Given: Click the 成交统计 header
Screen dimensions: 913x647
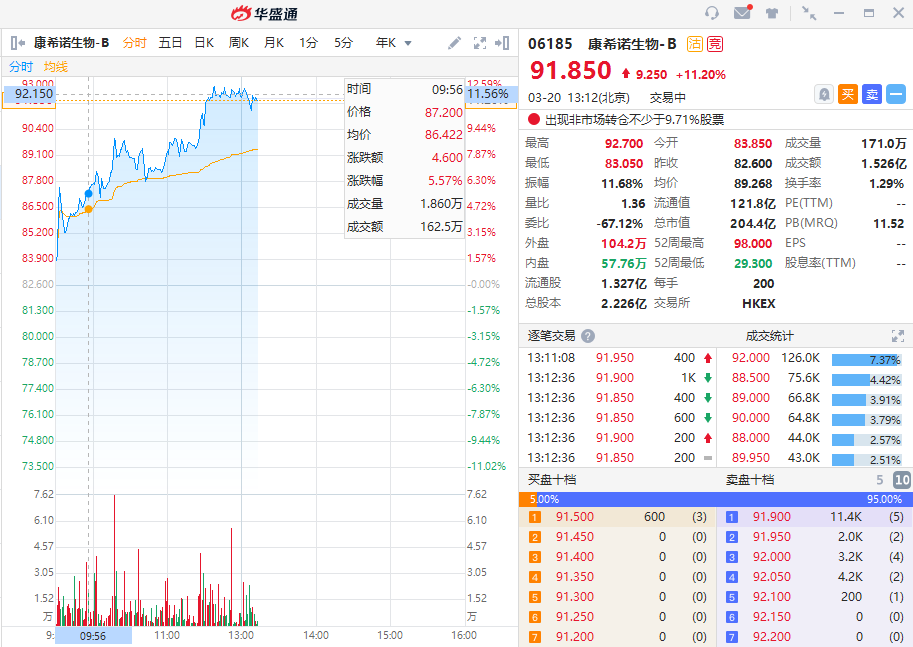Looking at the screenshot, I should pos(769,336).
